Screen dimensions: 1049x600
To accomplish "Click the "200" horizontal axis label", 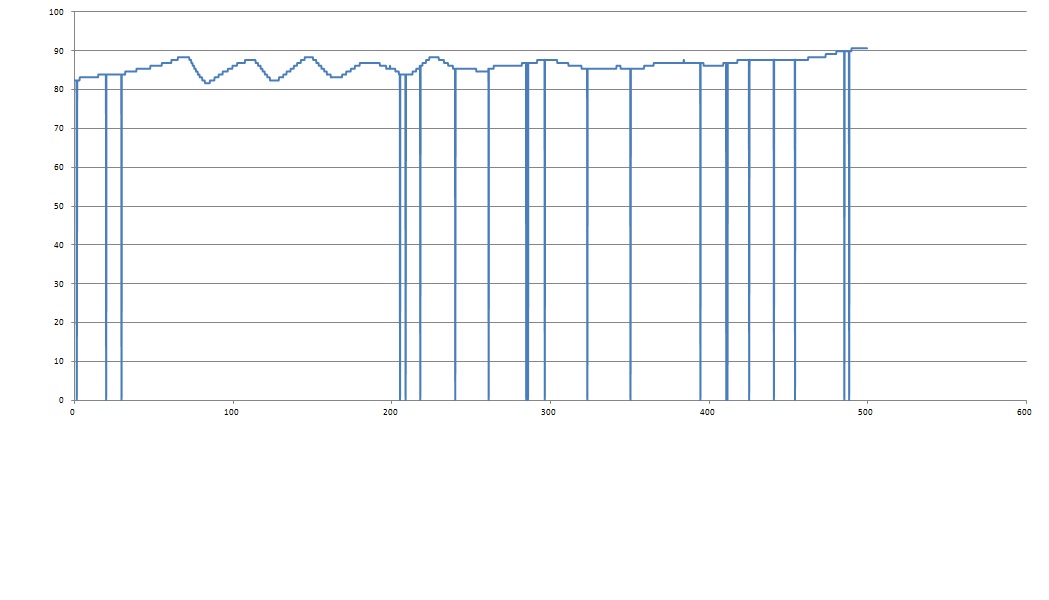I will (390, 411).
